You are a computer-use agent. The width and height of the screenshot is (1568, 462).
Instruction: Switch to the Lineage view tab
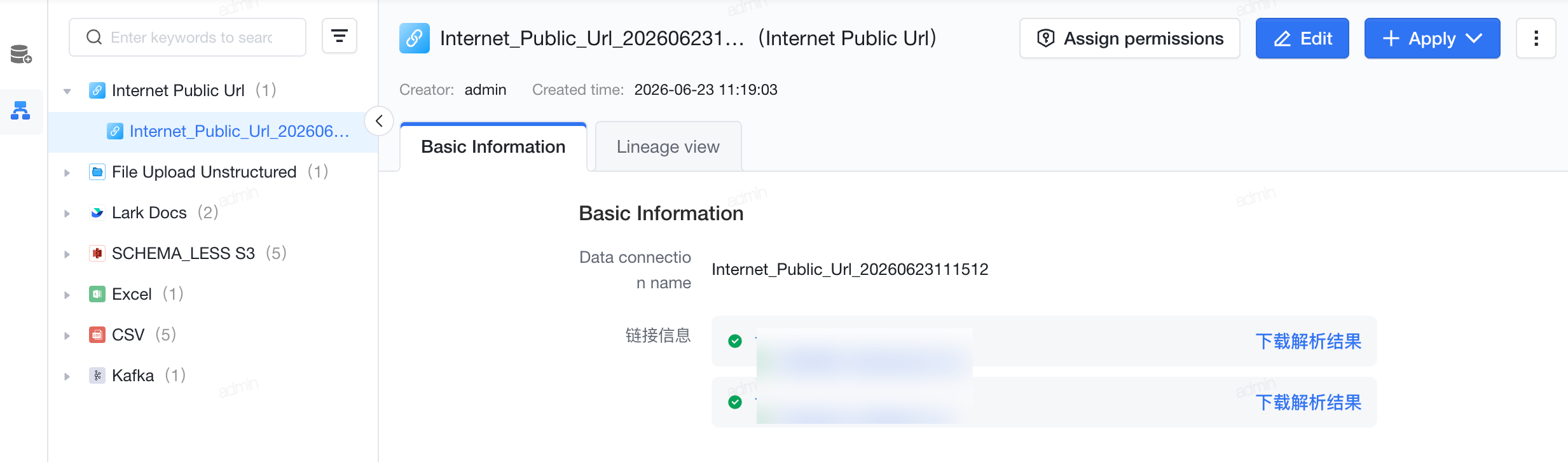click(668, 147)
